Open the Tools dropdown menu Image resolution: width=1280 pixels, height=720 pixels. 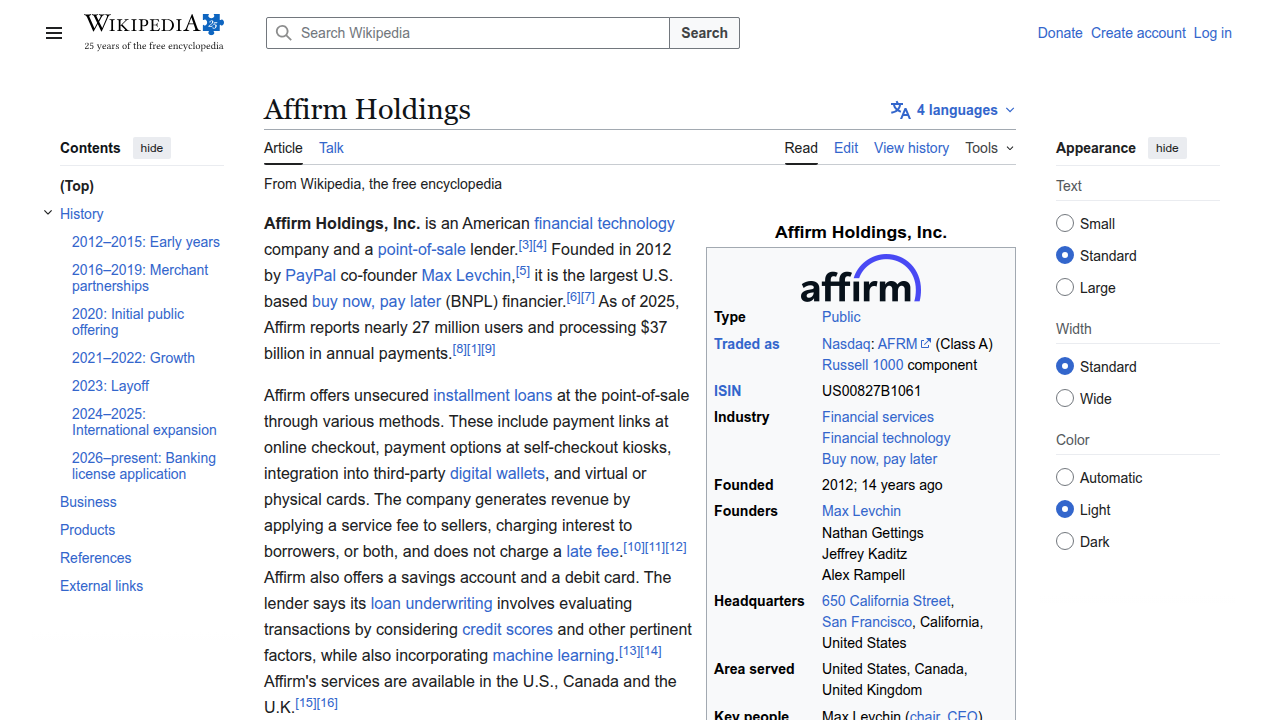[989, 148]
